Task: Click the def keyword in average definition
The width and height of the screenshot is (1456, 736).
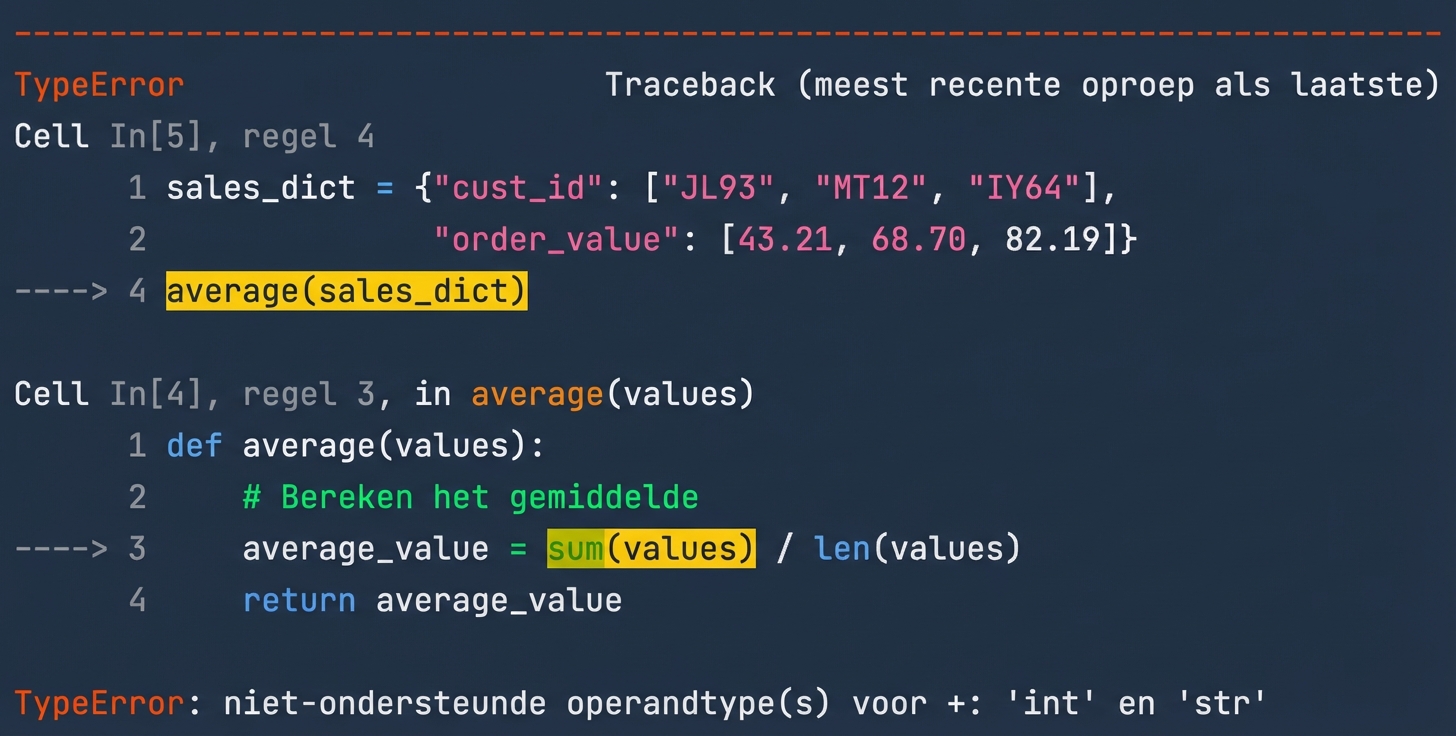Action: (193, 445)
